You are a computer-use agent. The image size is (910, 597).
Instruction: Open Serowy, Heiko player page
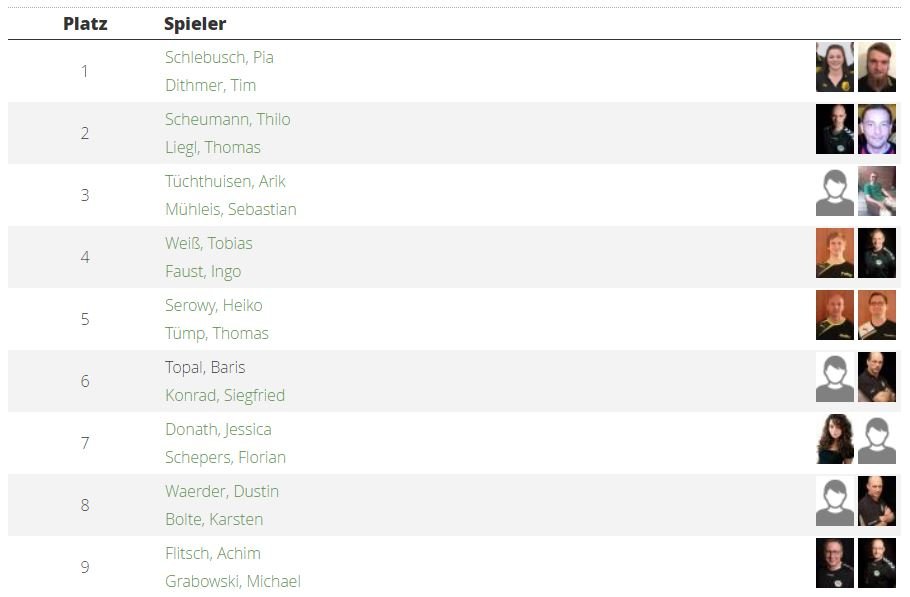point(213,305)
